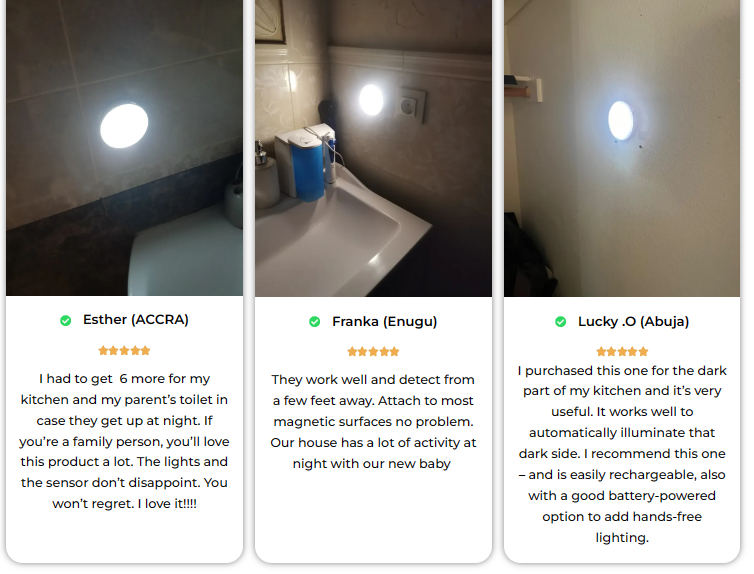Screen dimensions: 754x574
Task: Open Franka's bathroom sink light photo
Action: 373,148
